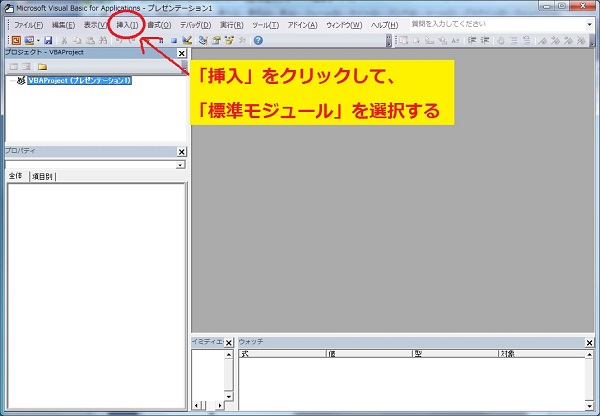
Task: Toggle Bookmark flag icon
Action: pos(543,40)
